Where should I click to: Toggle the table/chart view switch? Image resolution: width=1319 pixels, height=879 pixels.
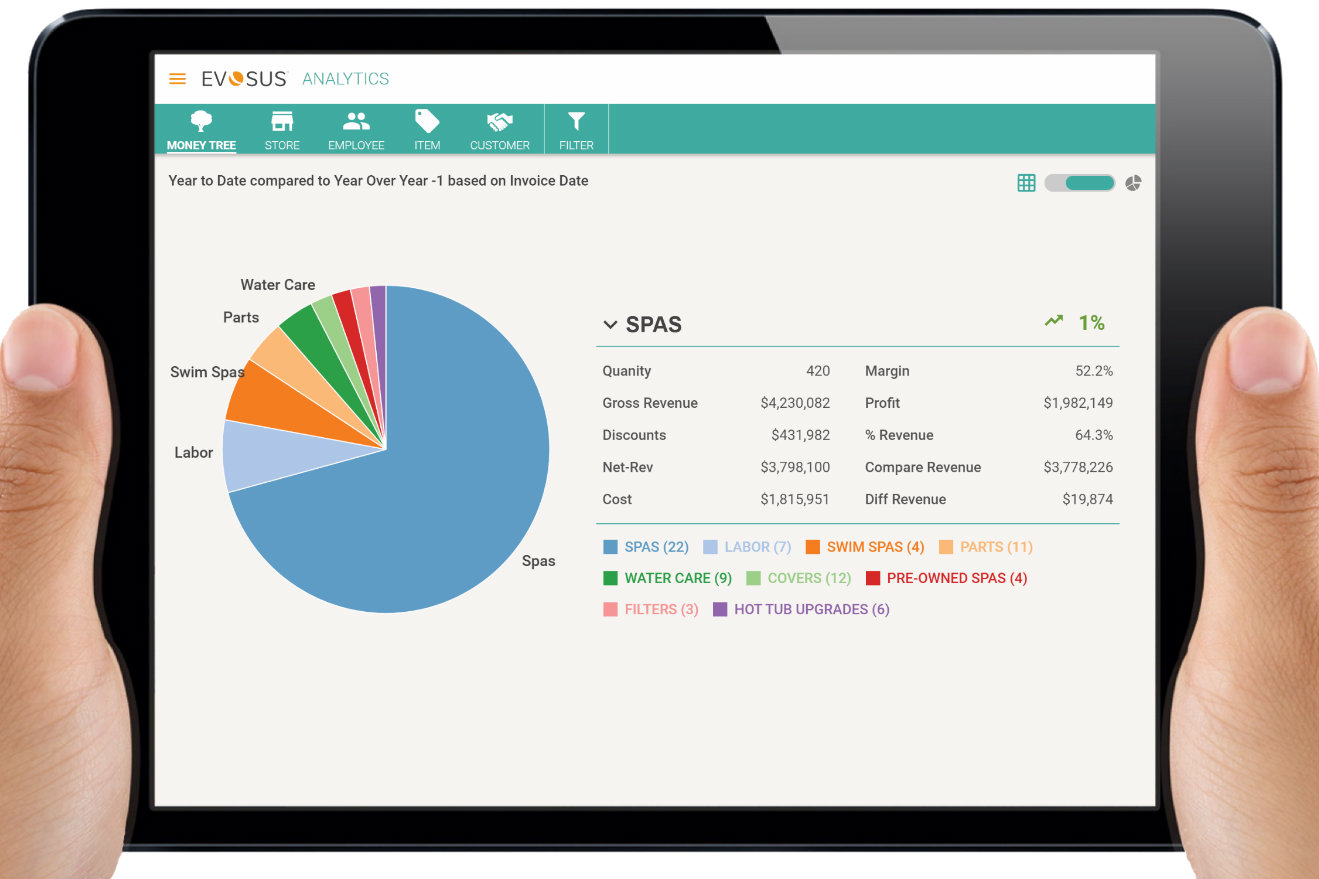click(x=1079, y=183)
